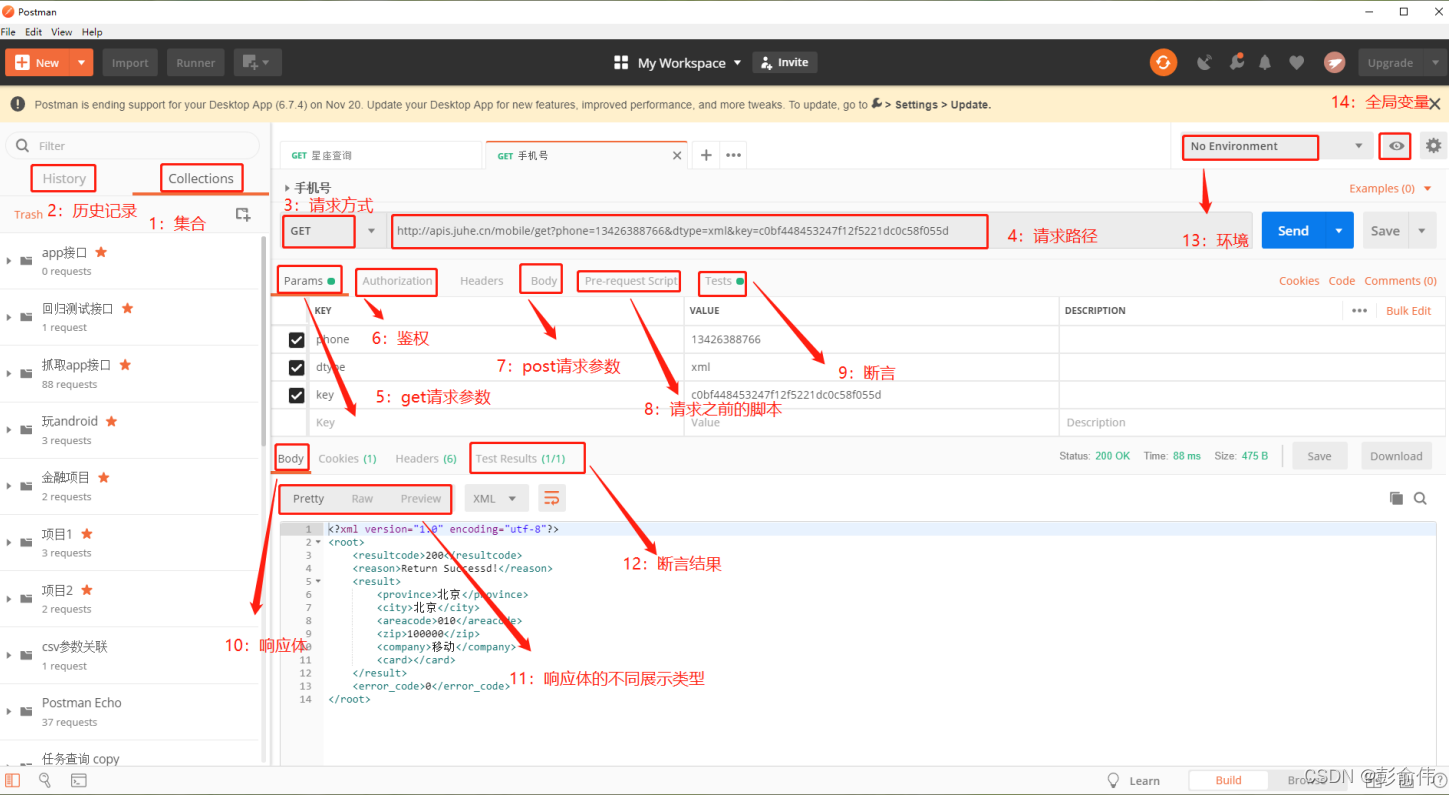Click the Invite button
The height and width of the screenshot is (796, 1450).
(785, 62)
